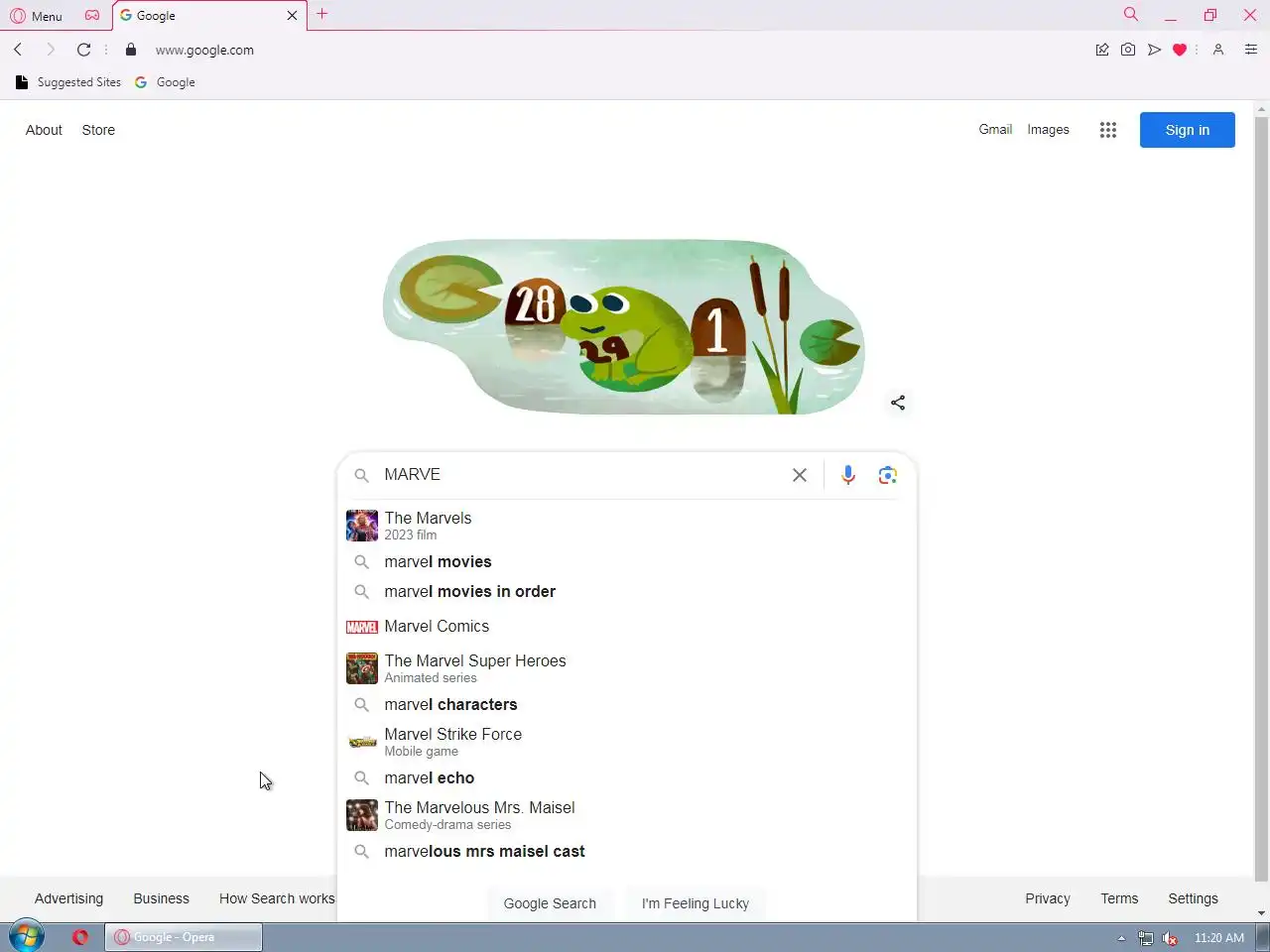Viewport: 1270px width, 952px height.
Task: Go forward with the forward arrow
Action: (50, 50)
